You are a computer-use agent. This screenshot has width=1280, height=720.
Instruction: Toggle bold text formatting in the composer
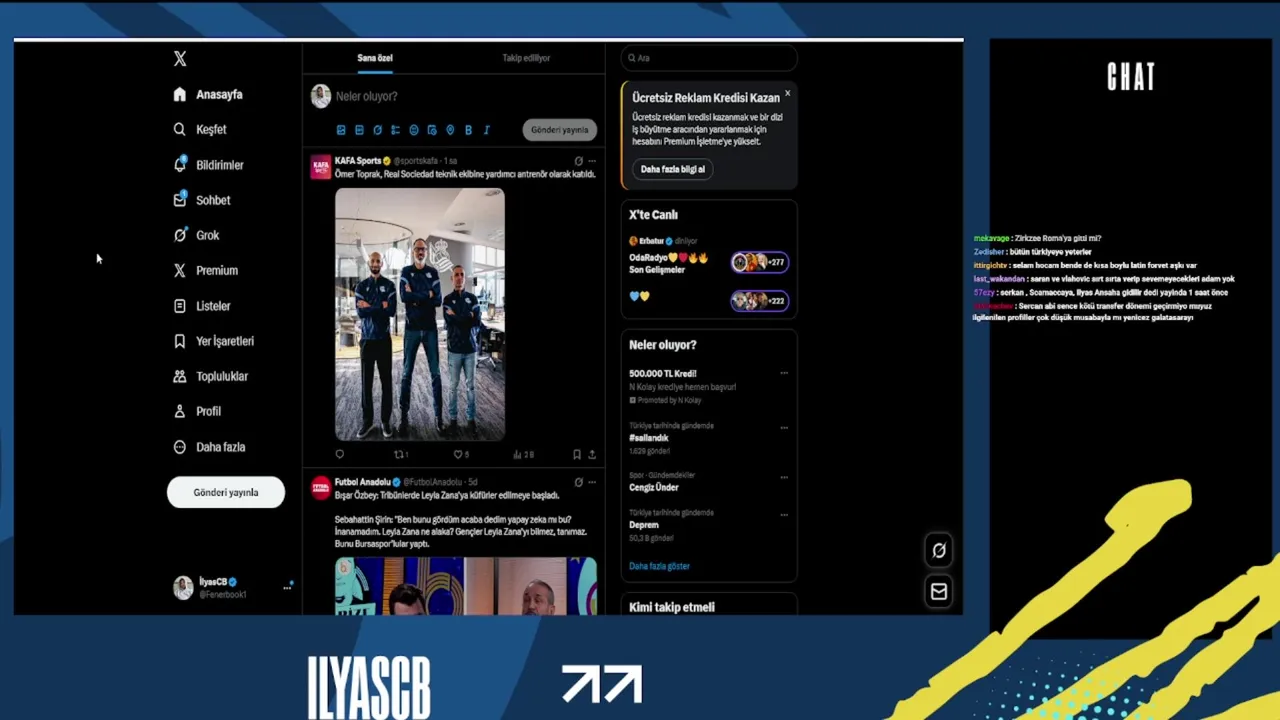(x=468, y=130)
